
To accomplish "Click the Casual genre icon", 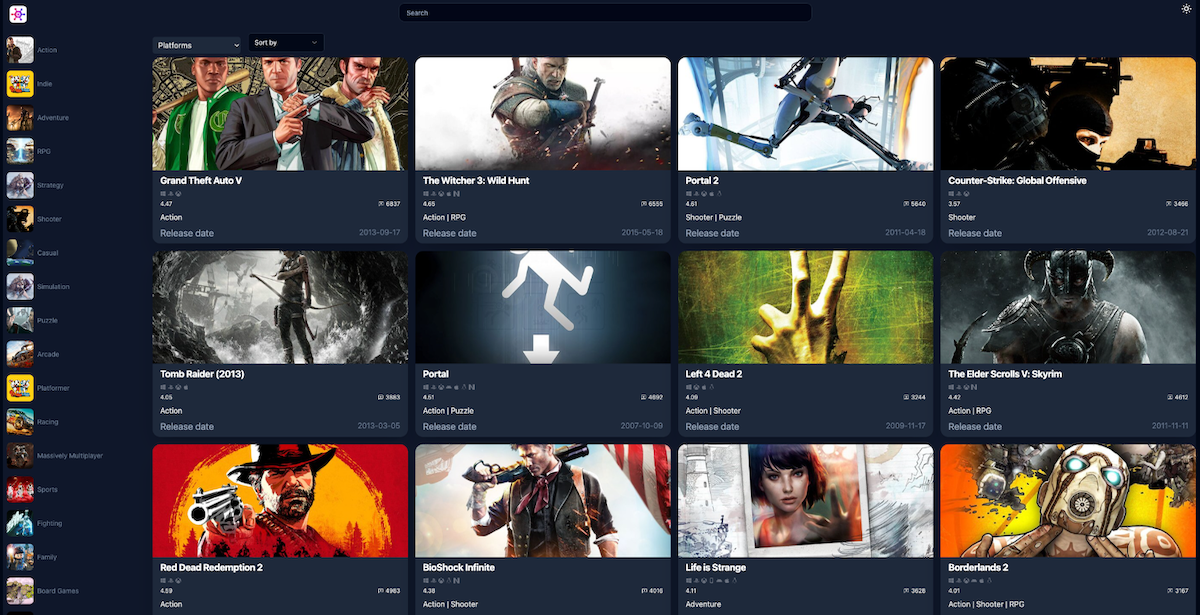I will pyautogui.click(x=20, y=253).
